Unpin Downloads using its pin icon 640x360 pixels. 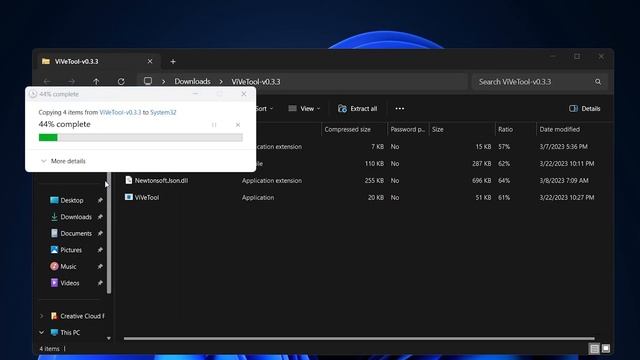click(x=100, y=217)
